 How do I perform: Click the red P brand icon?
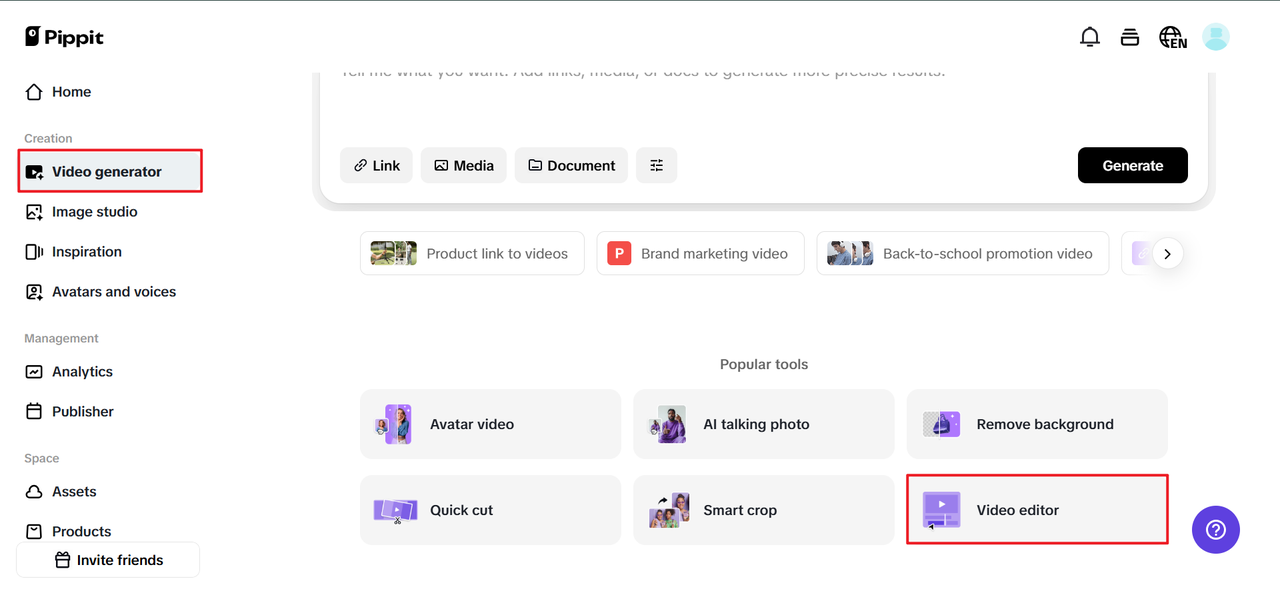point(619,254)
